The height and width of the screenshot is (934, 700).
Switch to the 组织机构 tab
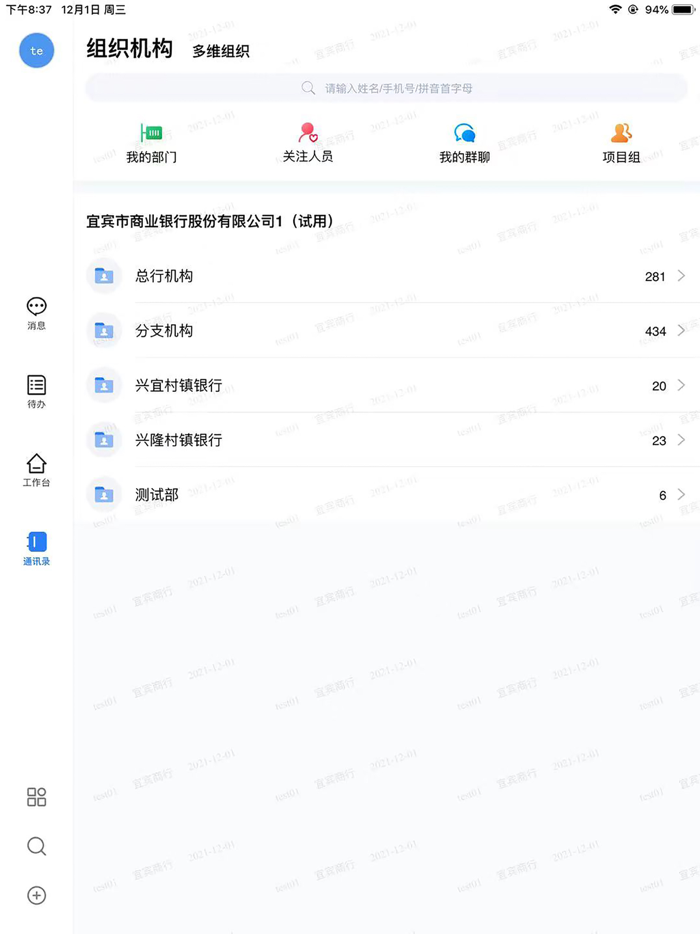pyautogui.click(x=129, y=49)
